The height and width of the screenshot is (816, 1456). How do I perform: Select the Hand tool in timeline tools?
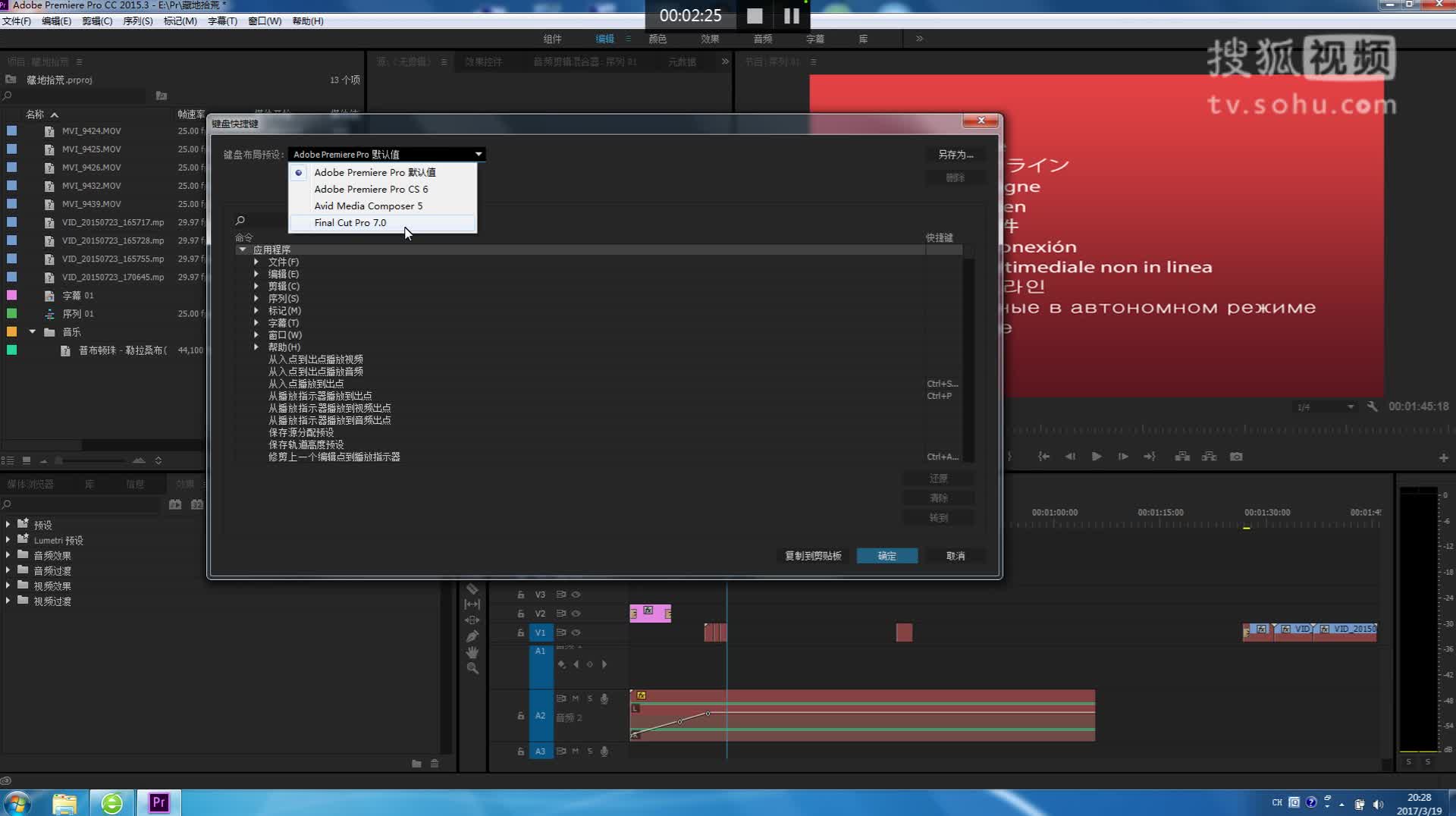(472, 652)
